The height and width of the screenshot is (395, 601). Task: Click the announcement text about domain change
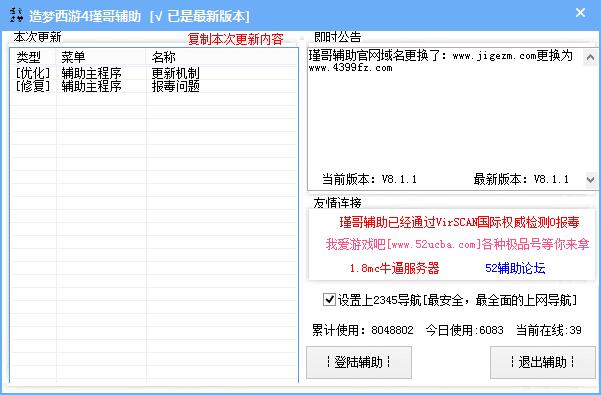point(441,61)
